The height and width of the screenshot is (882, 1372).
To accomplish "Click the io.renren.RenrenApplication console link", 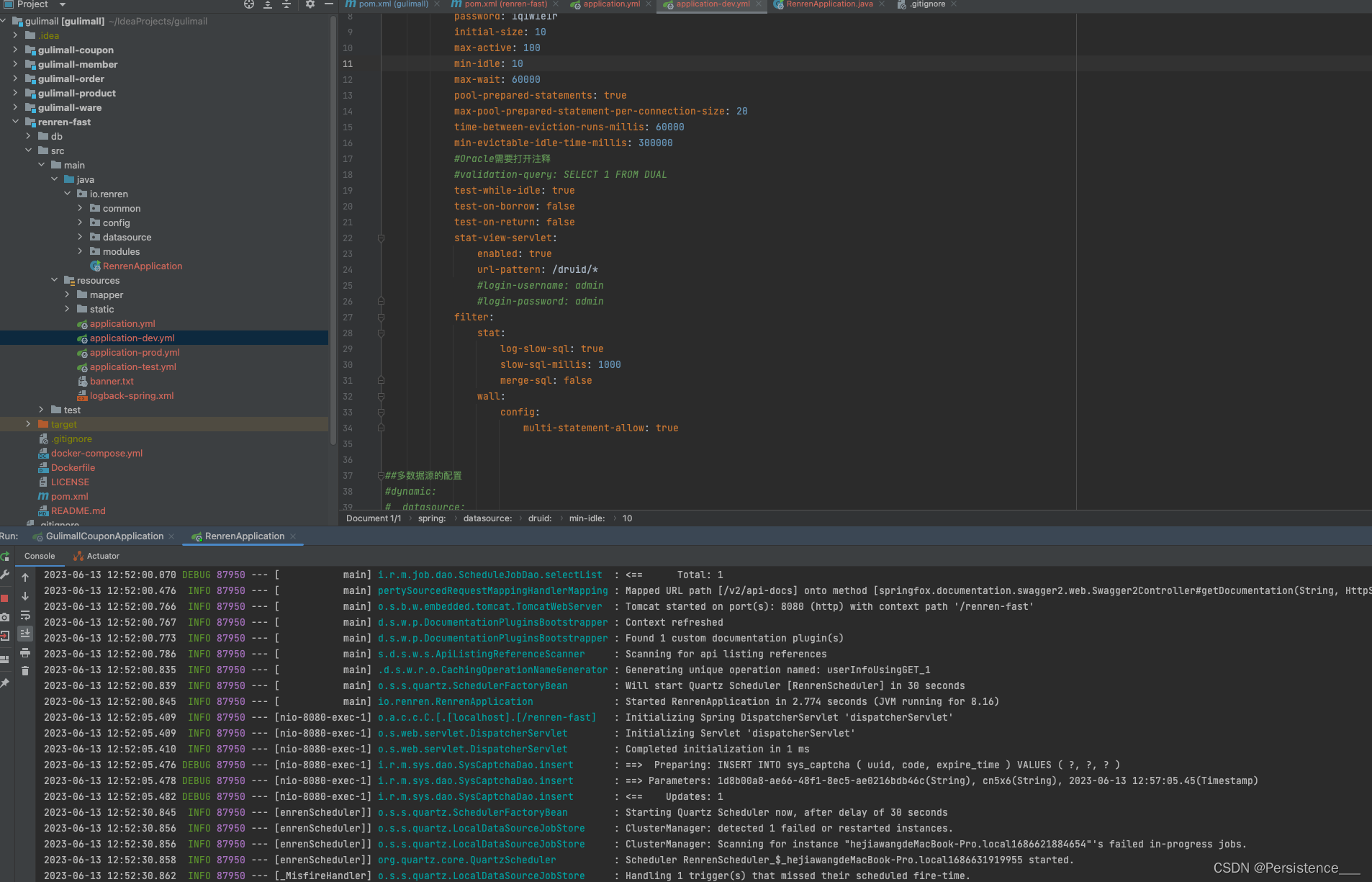I will [x=455, y=702].
